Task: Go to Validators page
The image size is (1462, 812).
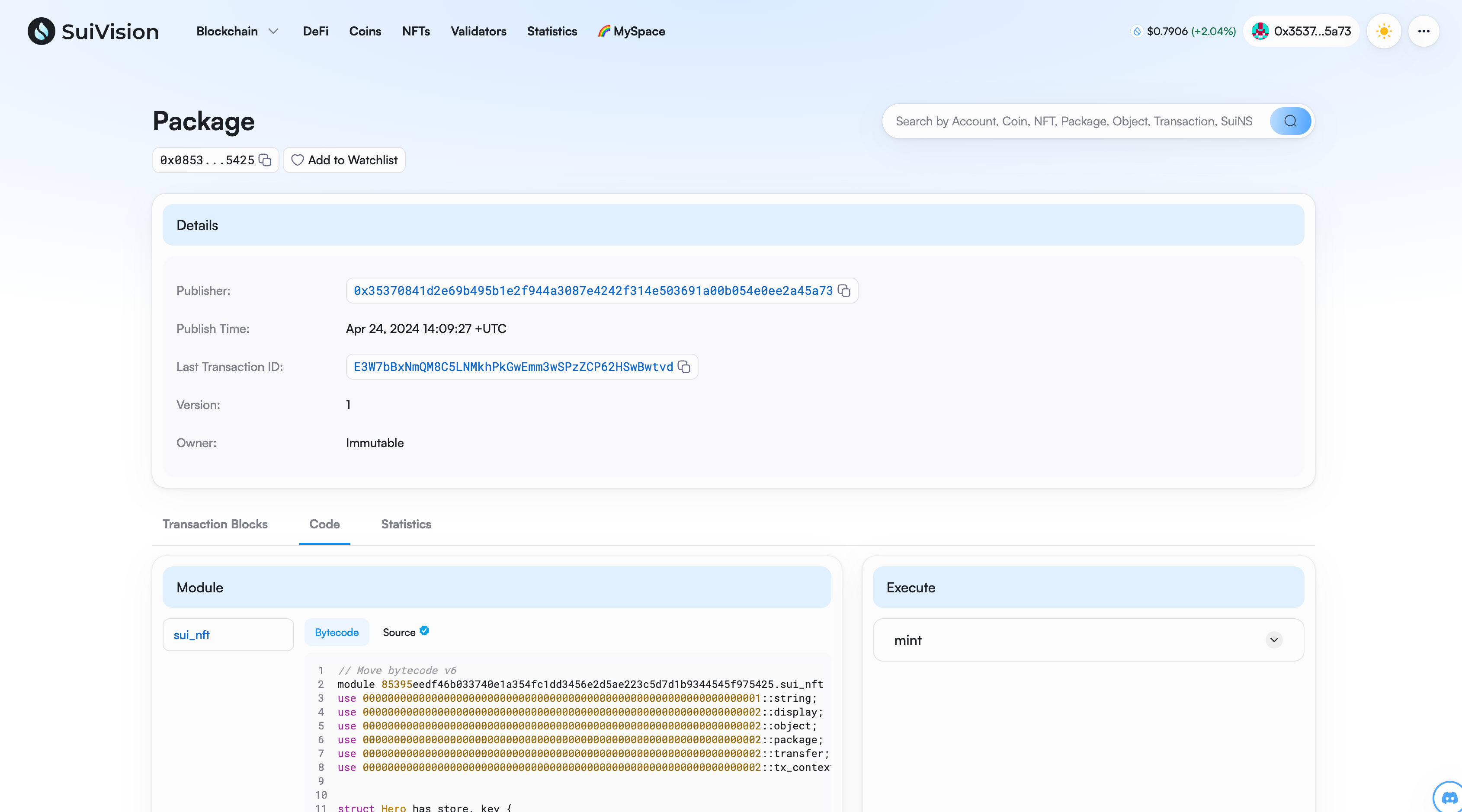Action: (x=478, y=31)
